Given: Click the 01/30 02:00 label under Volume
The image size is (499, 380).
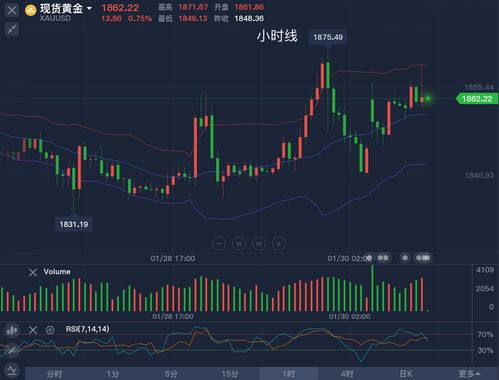Looking at the screenshot, I should point(349,316).
